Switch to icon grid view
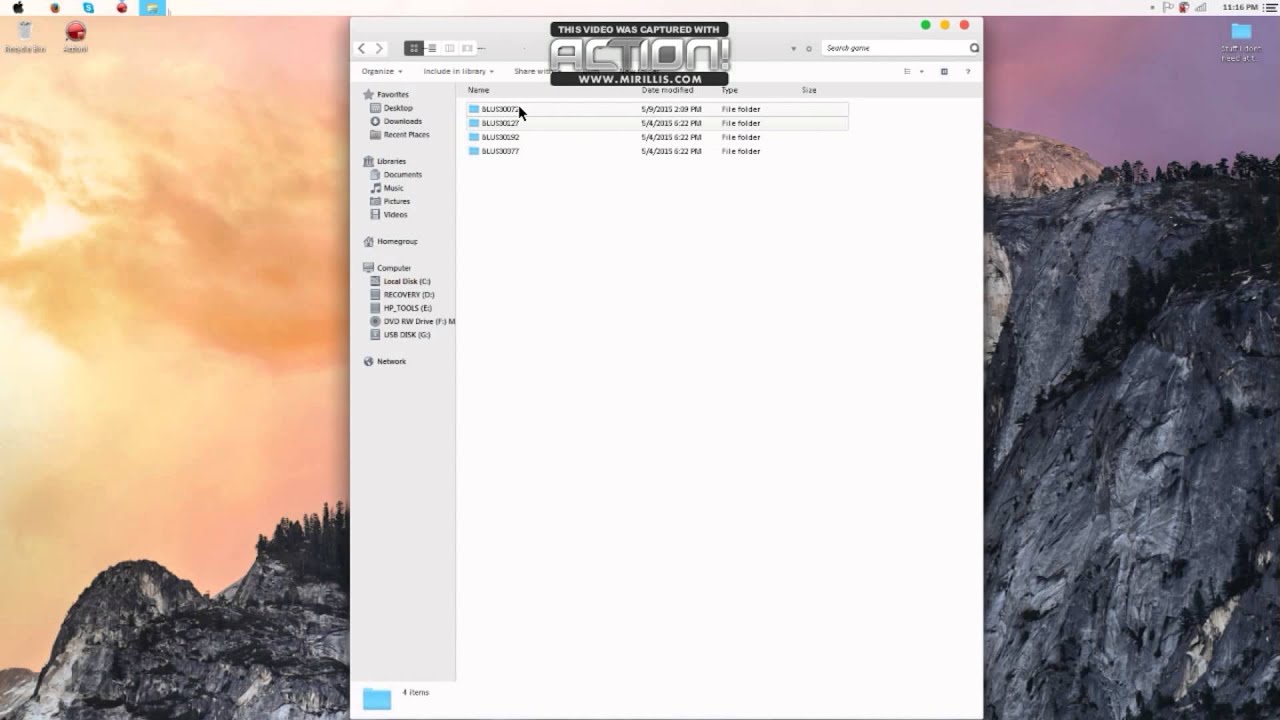Image resolution: width=1280 pixels, height=720 pixels. coord(414,48)
